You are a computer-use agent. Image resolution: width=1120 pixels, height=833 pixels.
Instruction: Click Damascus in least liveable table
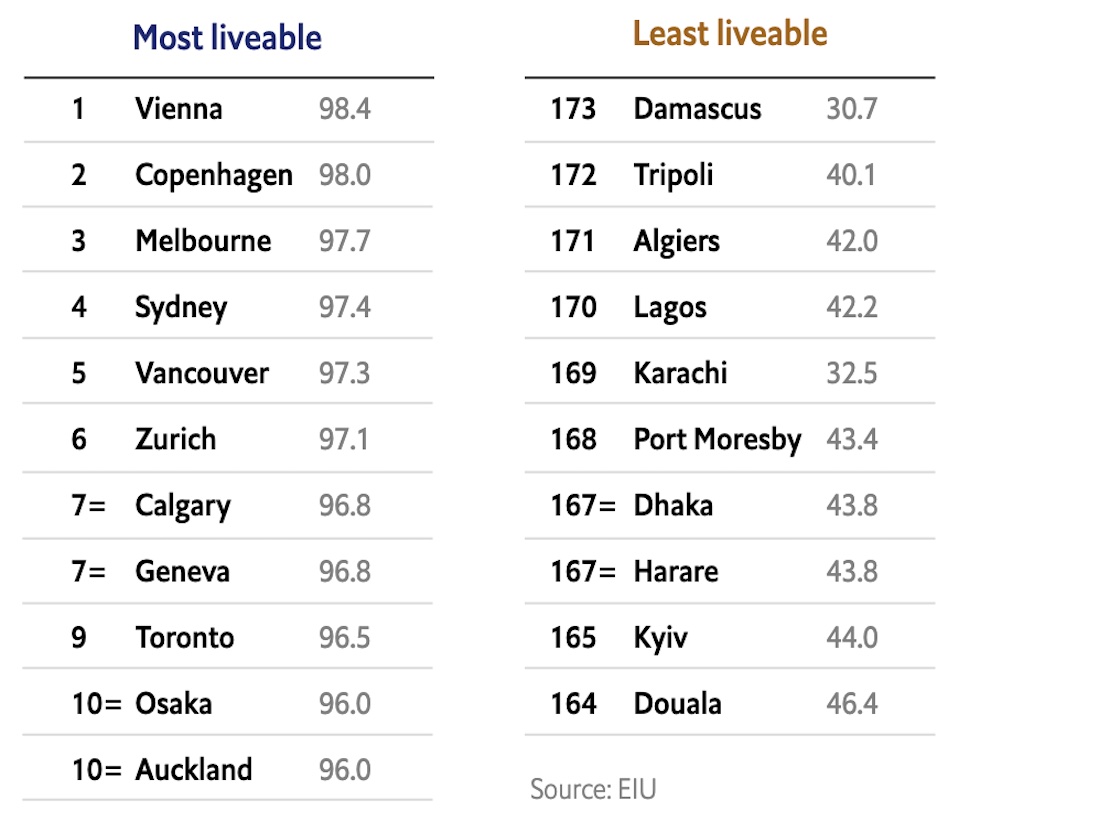[x=697, y=108]
